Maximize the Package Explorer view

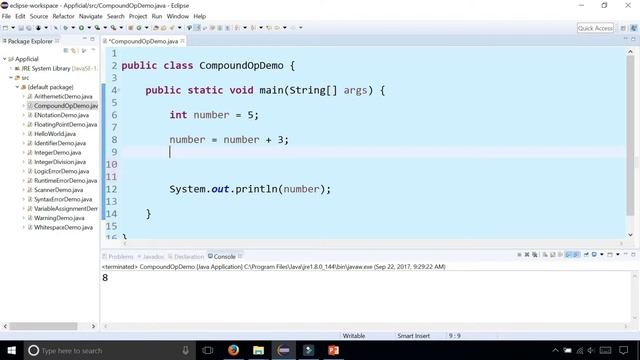93,39
